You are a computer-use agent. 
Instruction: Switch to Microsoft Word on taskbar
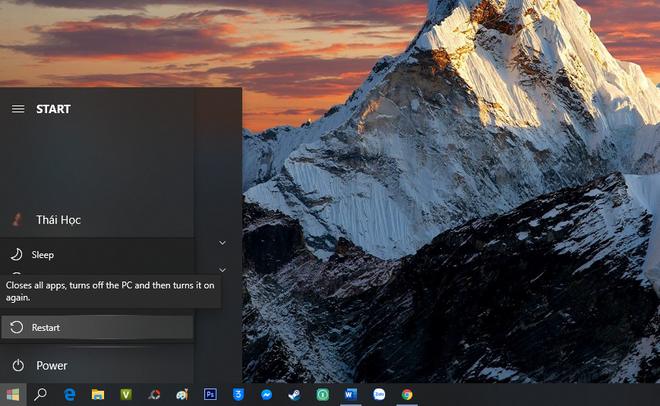click(351, 395)
